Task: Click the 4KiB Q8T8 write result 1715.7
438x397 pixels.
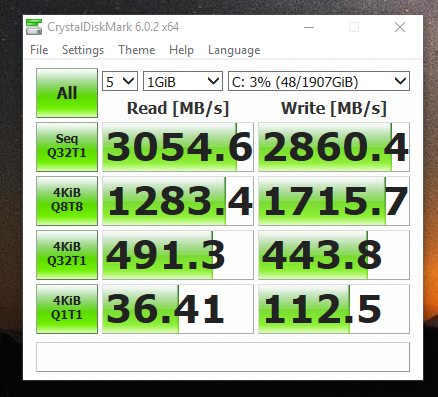Action: coord(334,201)
